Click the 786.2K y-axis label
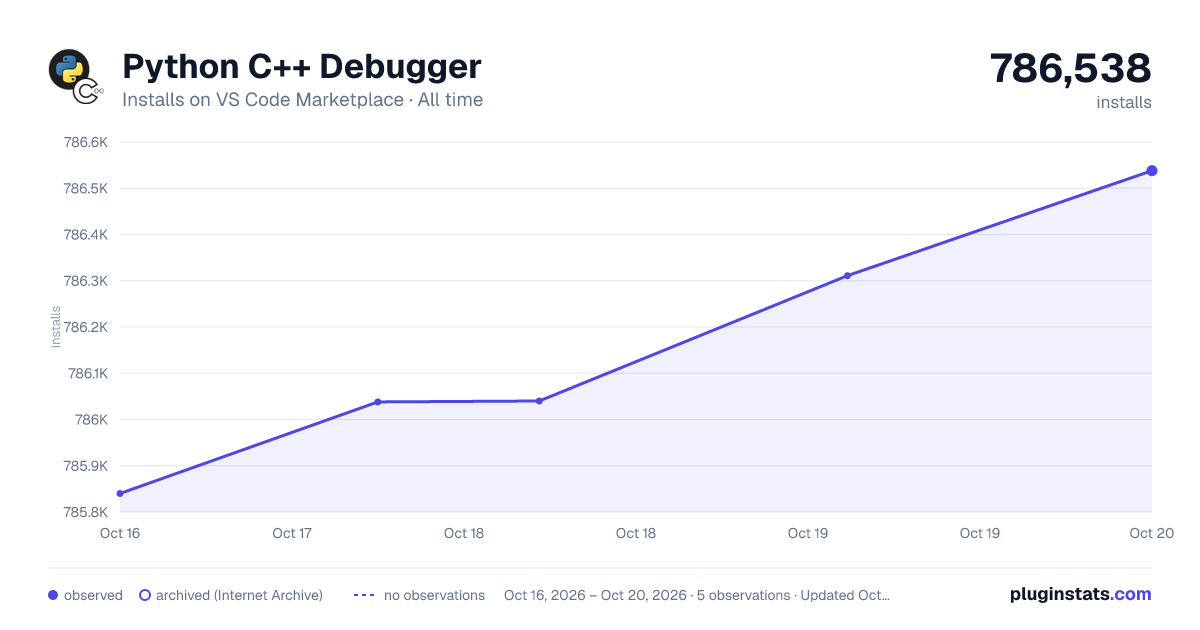 (85, 327)
